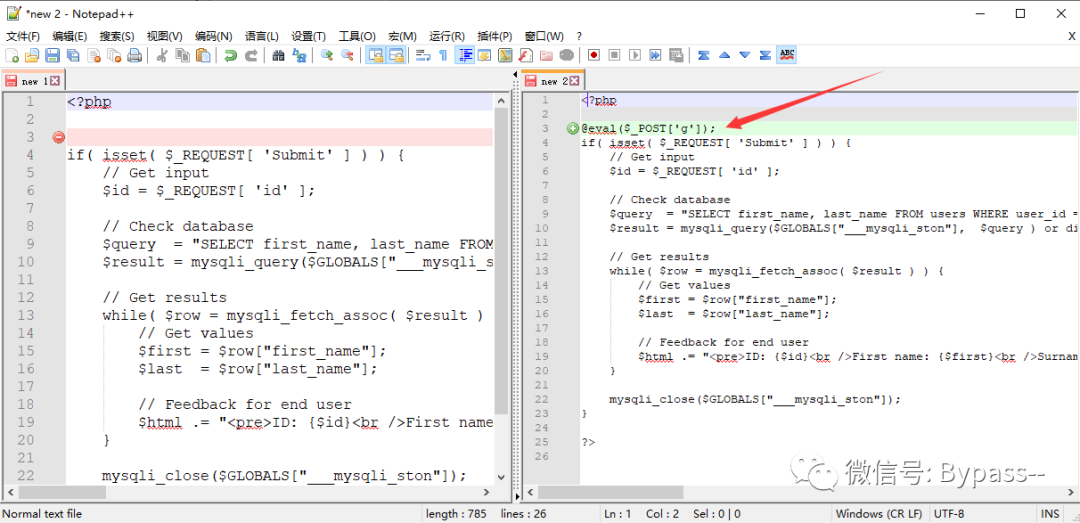This screenshot has height=523, width=1080.
Task: Save the current file with toolbar icon
Action: coord(52,55)
